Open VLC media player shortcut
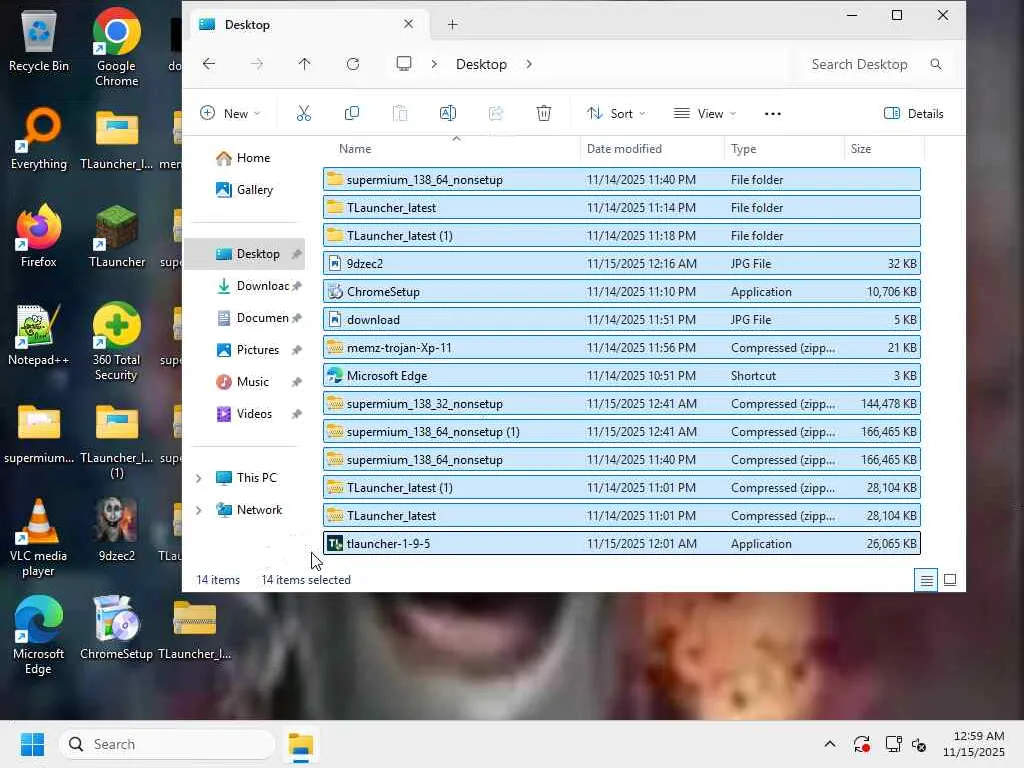Image resolution: width=1024 pixels, height=768 pixels. (x=39, y=537)
